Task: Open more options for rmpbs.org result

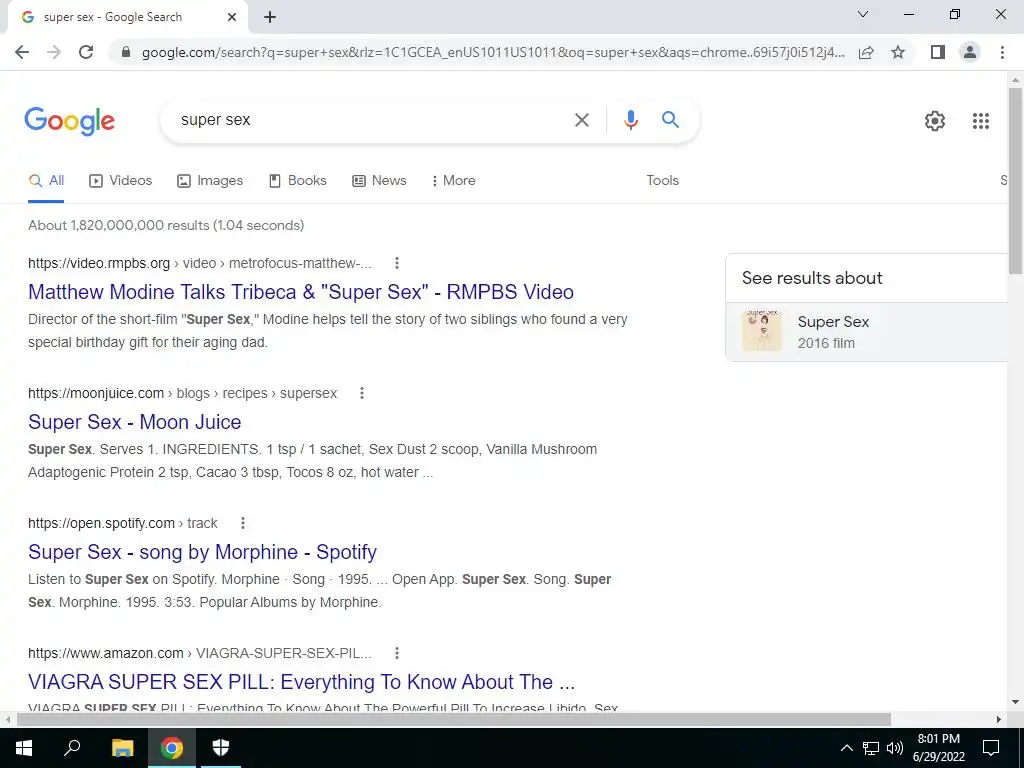Action: [x=396, y=263]
